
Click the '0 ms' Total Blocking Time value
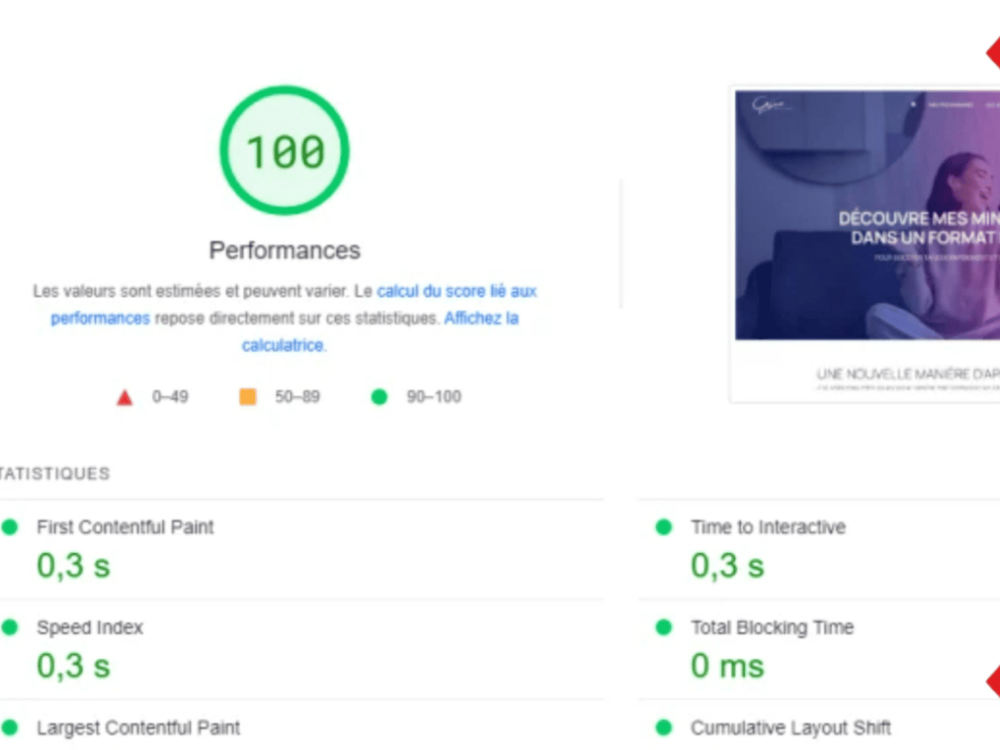pos(727,666)
